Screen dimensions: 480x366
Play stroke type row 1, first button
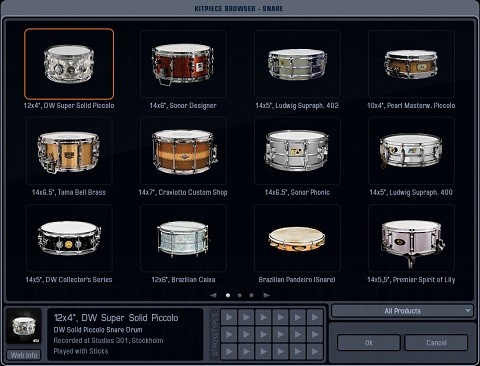pyautogui.click(x=229, y=317)
